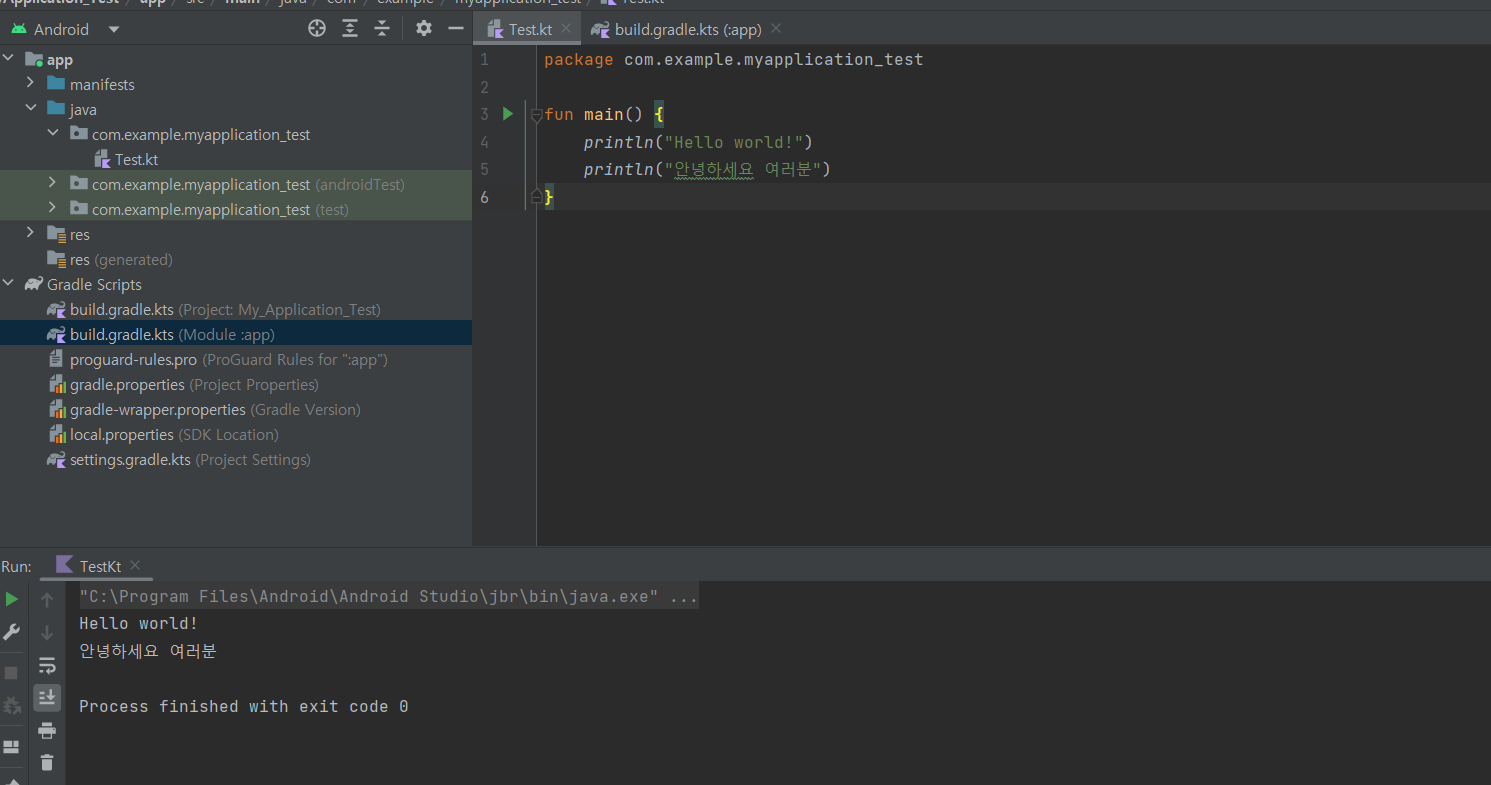Viewport: 1491px width, 785px height.
Task: Click the Select Opened File crosshair icon
Action: pyautogui.click(x=317, y=29)
